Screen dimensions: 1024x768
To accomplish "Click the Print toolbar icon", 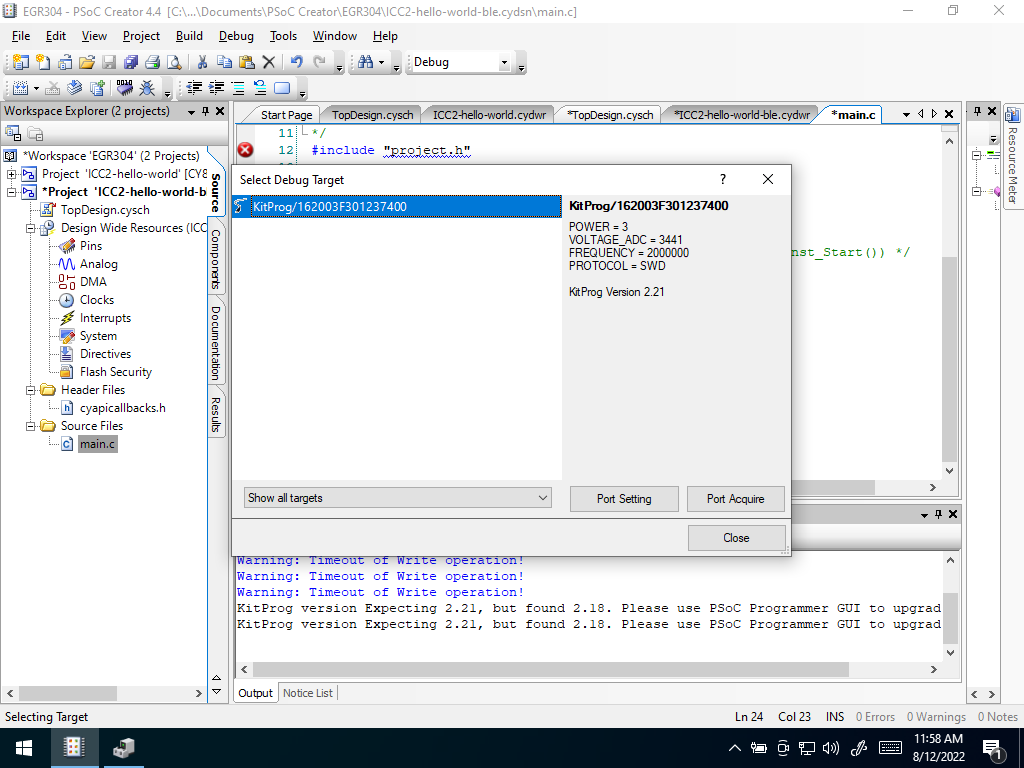I will (153, 62).
